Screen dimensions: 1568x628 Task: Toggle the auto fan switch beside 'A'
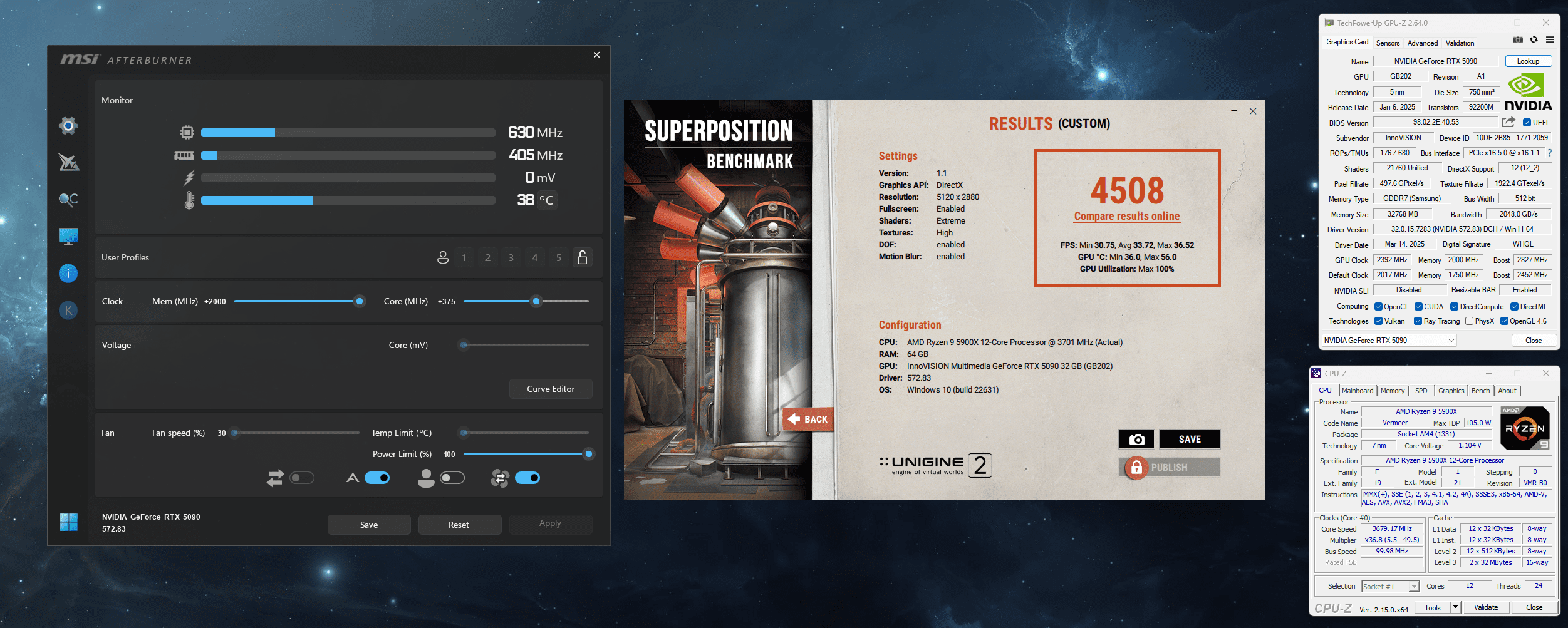click(x=377, y=478)
